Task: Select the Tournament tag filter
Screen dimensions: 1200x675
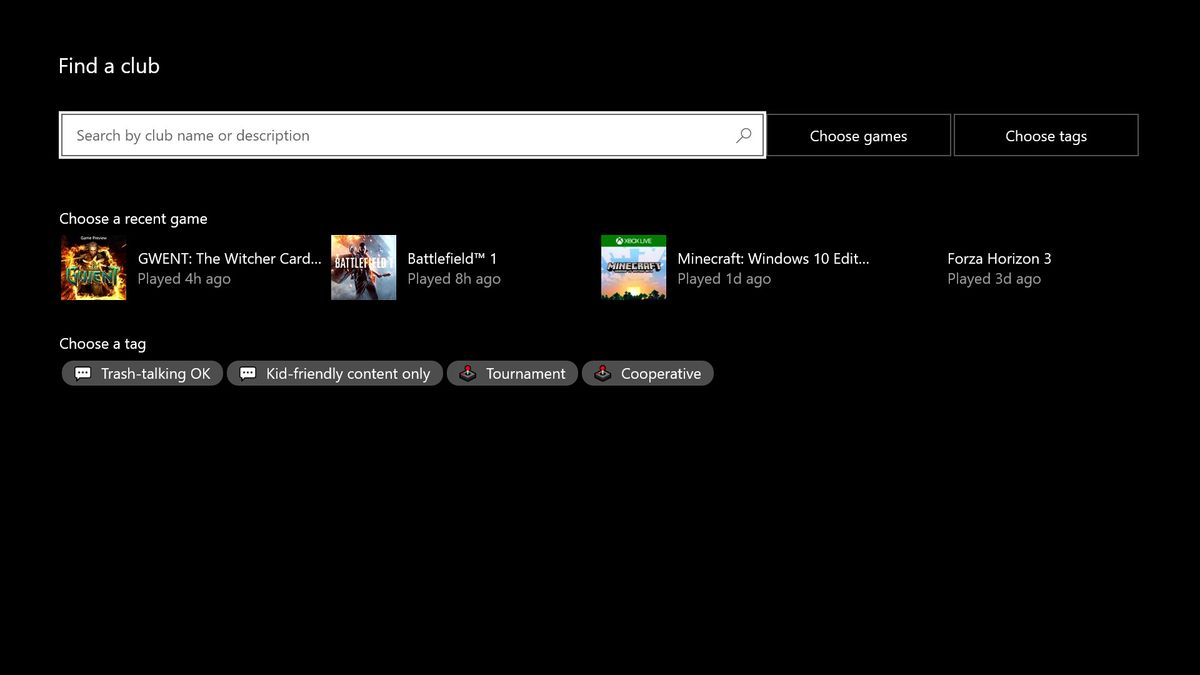Action: coord(512,373)
